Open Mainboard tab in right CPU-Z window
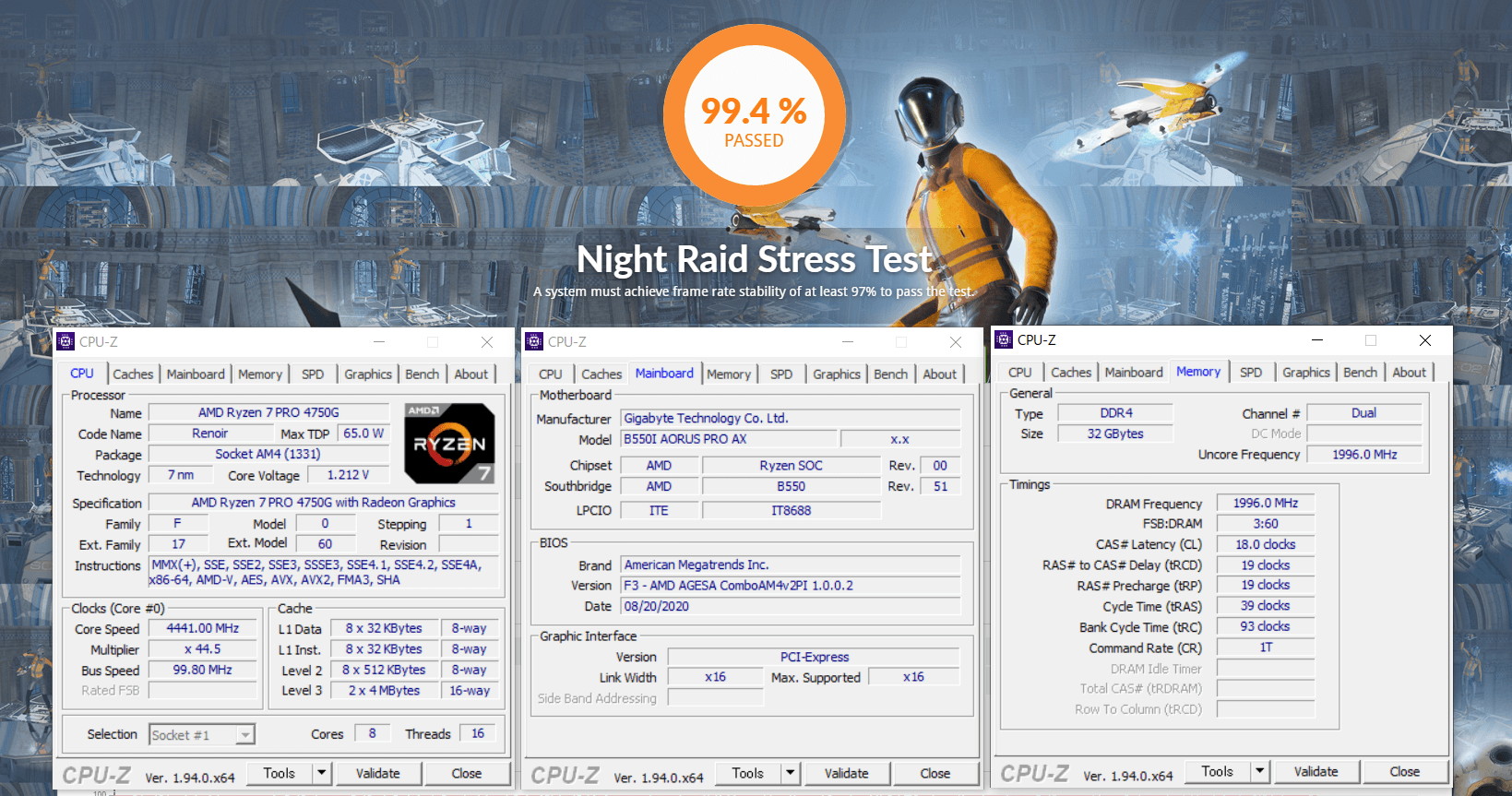Image resolution: width=1512 pixels, height=796 pixels. pos(1134,372)
